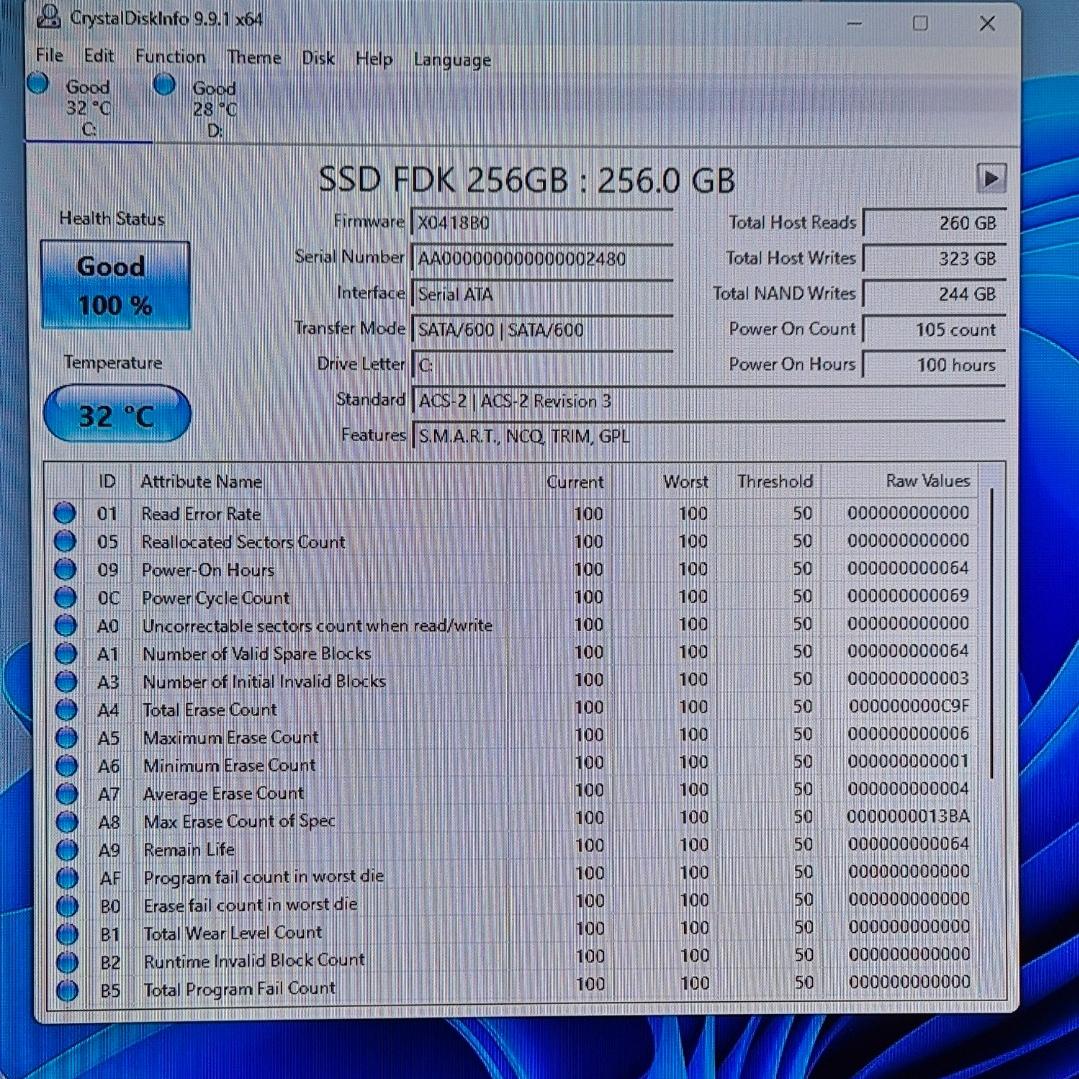Screen dimensions: 1079x1079
Task: Click Total NAND Writes value 244 GB
Action: (x=934, y=295)
